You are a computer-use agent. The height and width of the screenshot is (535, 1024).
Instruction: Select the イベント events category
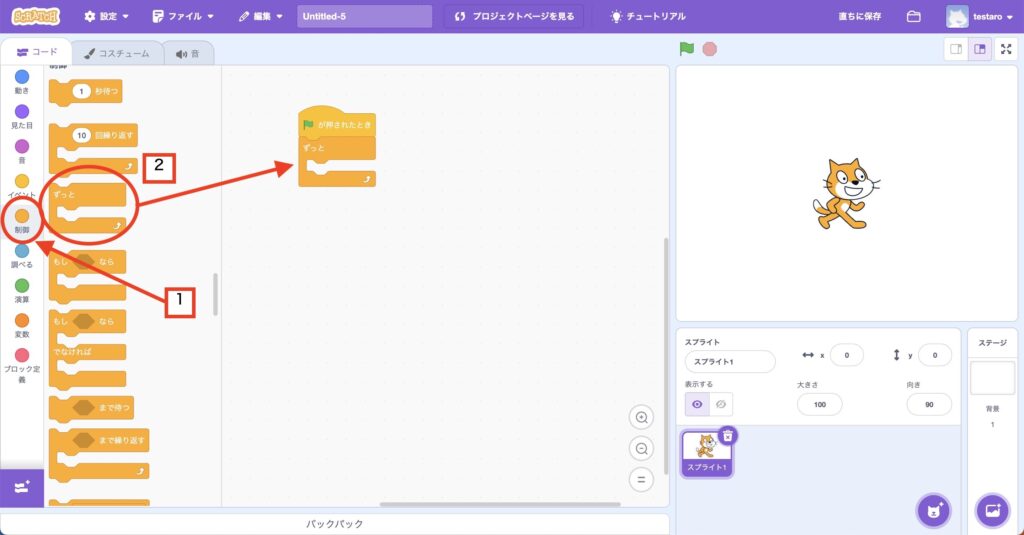point(22,186)
